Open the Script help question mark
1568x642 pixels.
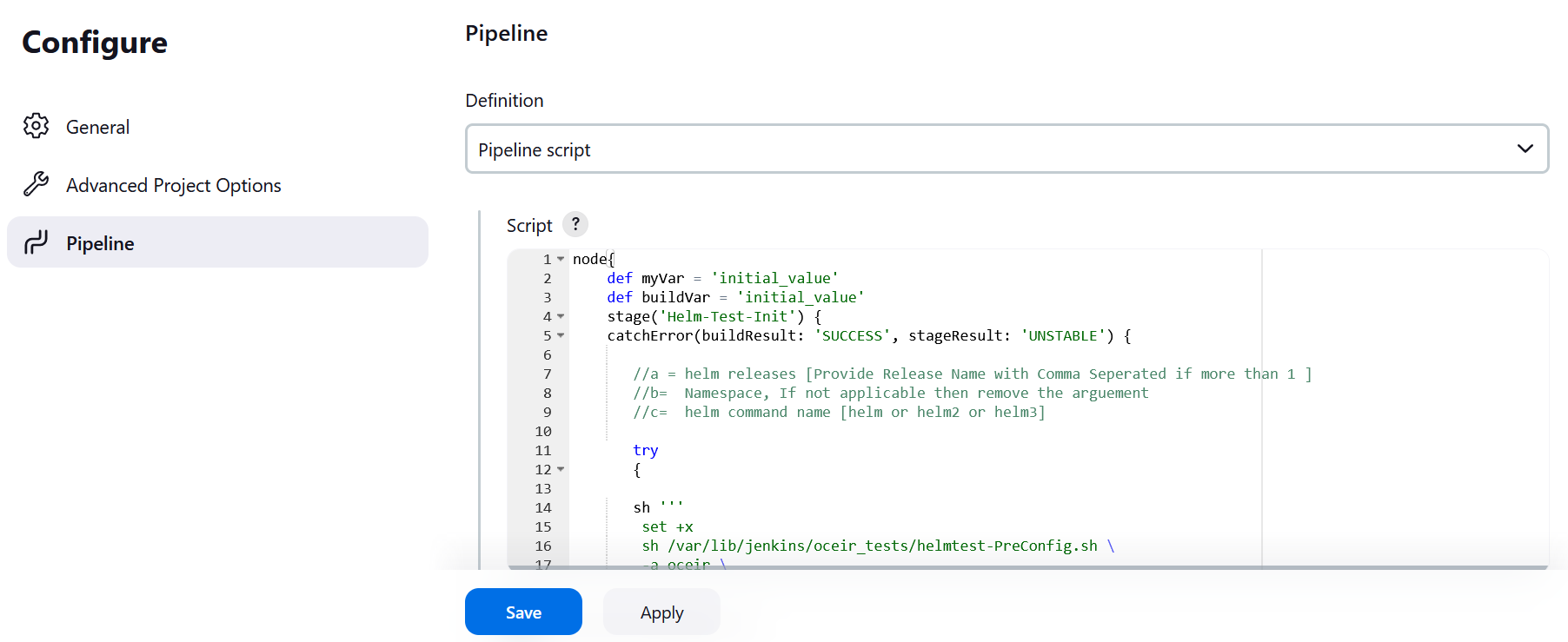(575, 224)
